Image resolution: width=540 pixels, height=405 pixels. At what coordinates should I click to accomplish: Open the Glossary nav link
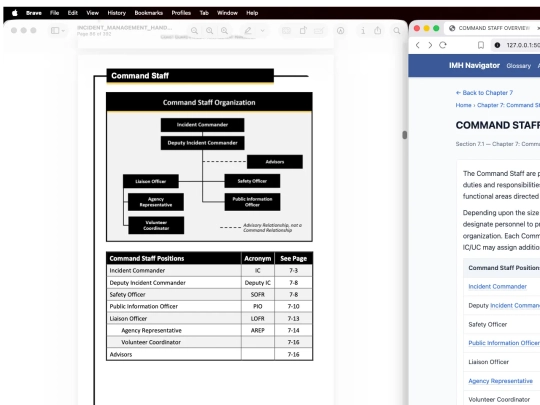point(518,66)
